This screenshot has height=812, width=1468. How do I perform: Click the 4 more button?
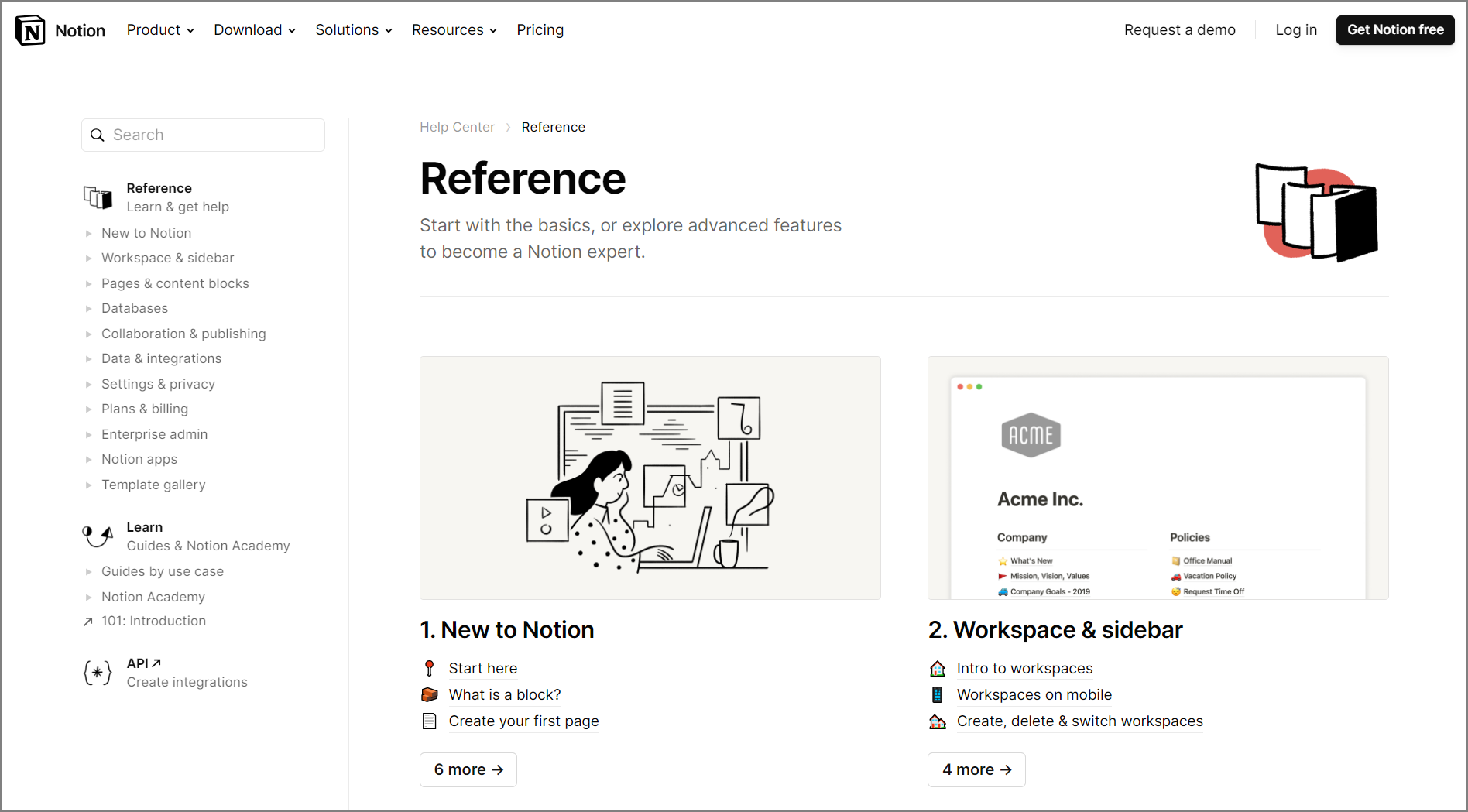pos(976,769)
